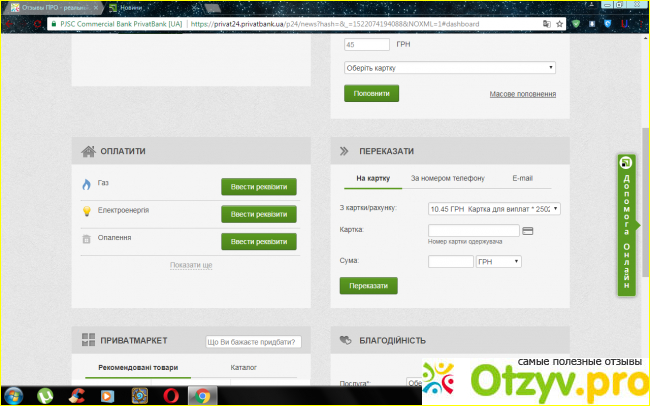Viewport: 650px width, 406px height.
Task: Click the Масове поповнення link
Action: [522, 94]
